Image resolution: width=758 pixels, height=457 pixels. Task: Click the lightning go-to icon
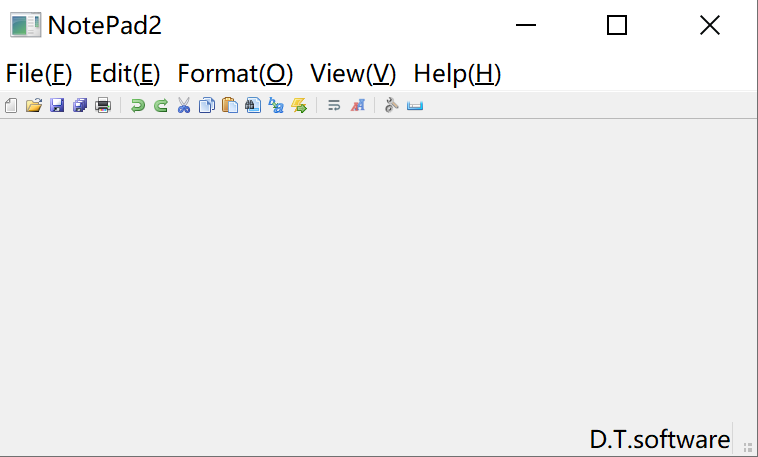[299, 105]
